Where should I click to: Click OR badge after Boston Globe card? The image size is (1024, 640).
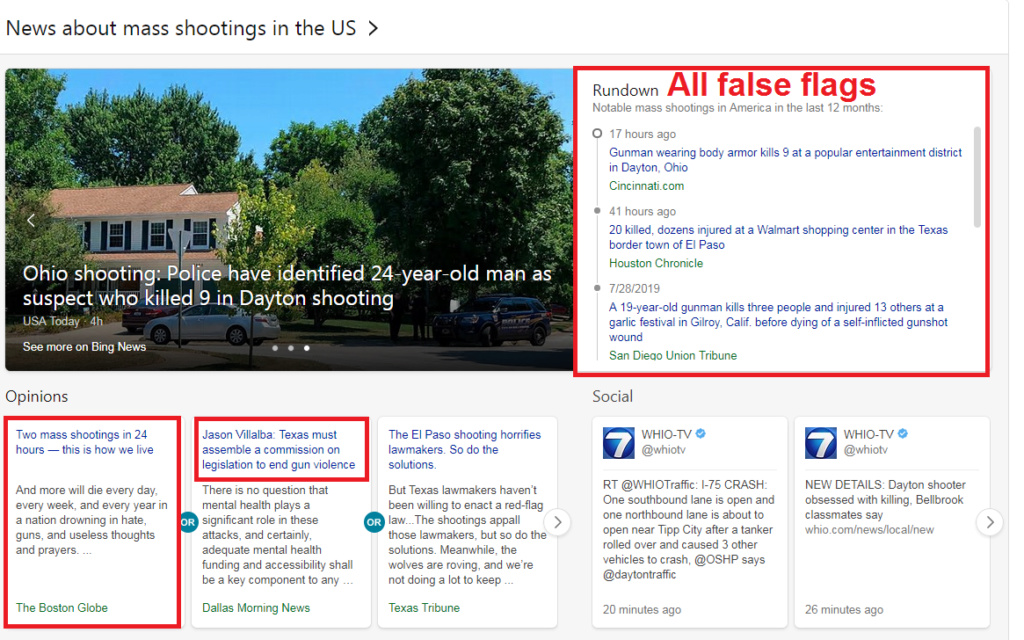[188, 522]
